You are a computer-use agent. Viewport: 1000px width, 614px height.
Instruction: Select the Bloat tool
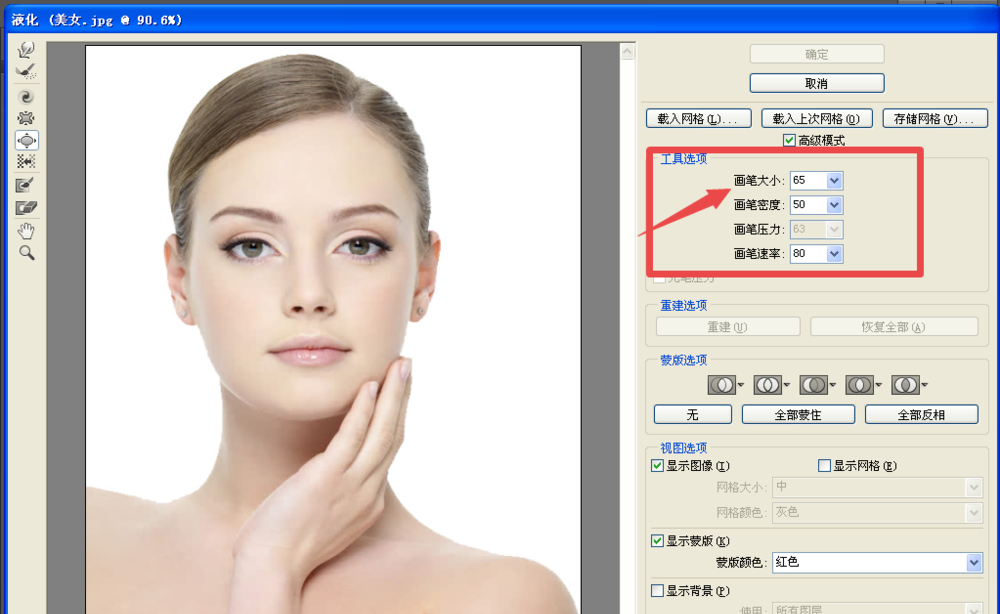pyautogui.click(x=25, y=140)
